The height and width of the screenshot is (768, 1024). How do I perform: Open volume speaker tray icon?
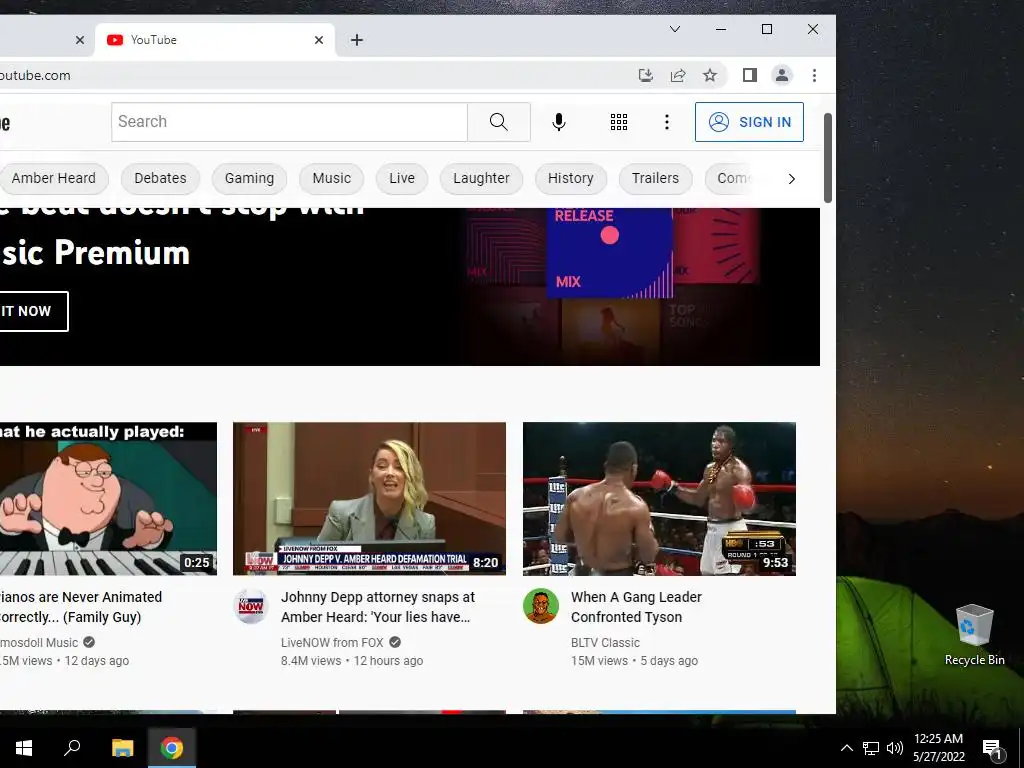click(895, 748)
